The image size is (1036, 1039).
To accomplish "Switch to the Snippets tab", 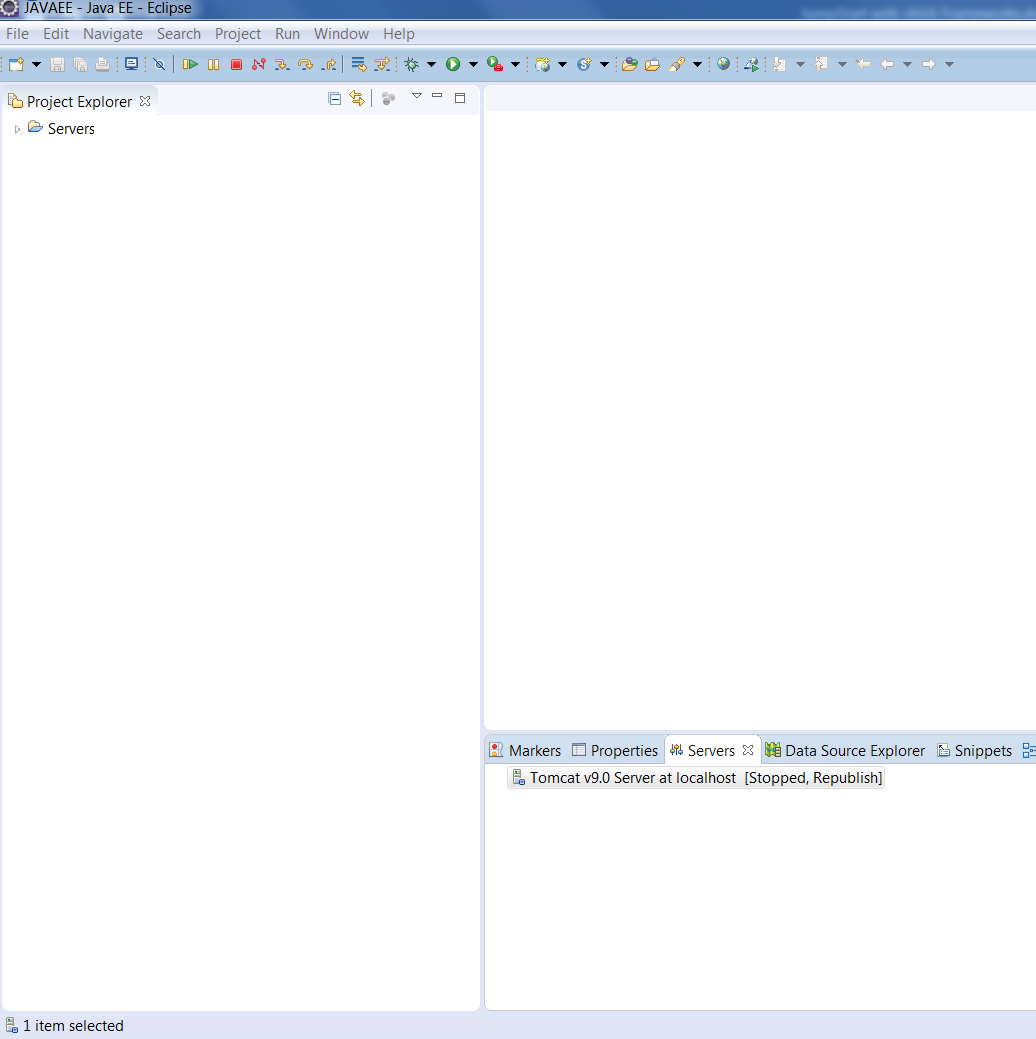I will [974, 751].
